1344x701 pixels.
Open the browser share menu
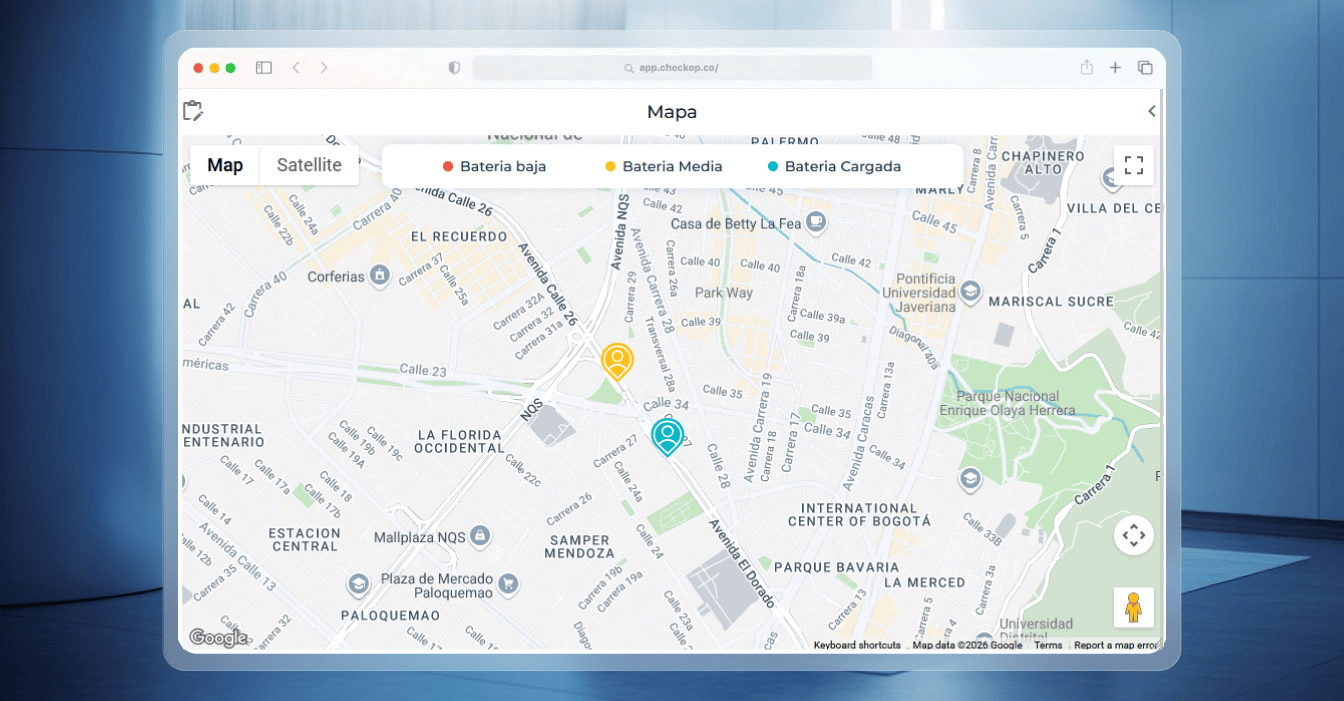pyautogui.click(x=1087, y=67)
